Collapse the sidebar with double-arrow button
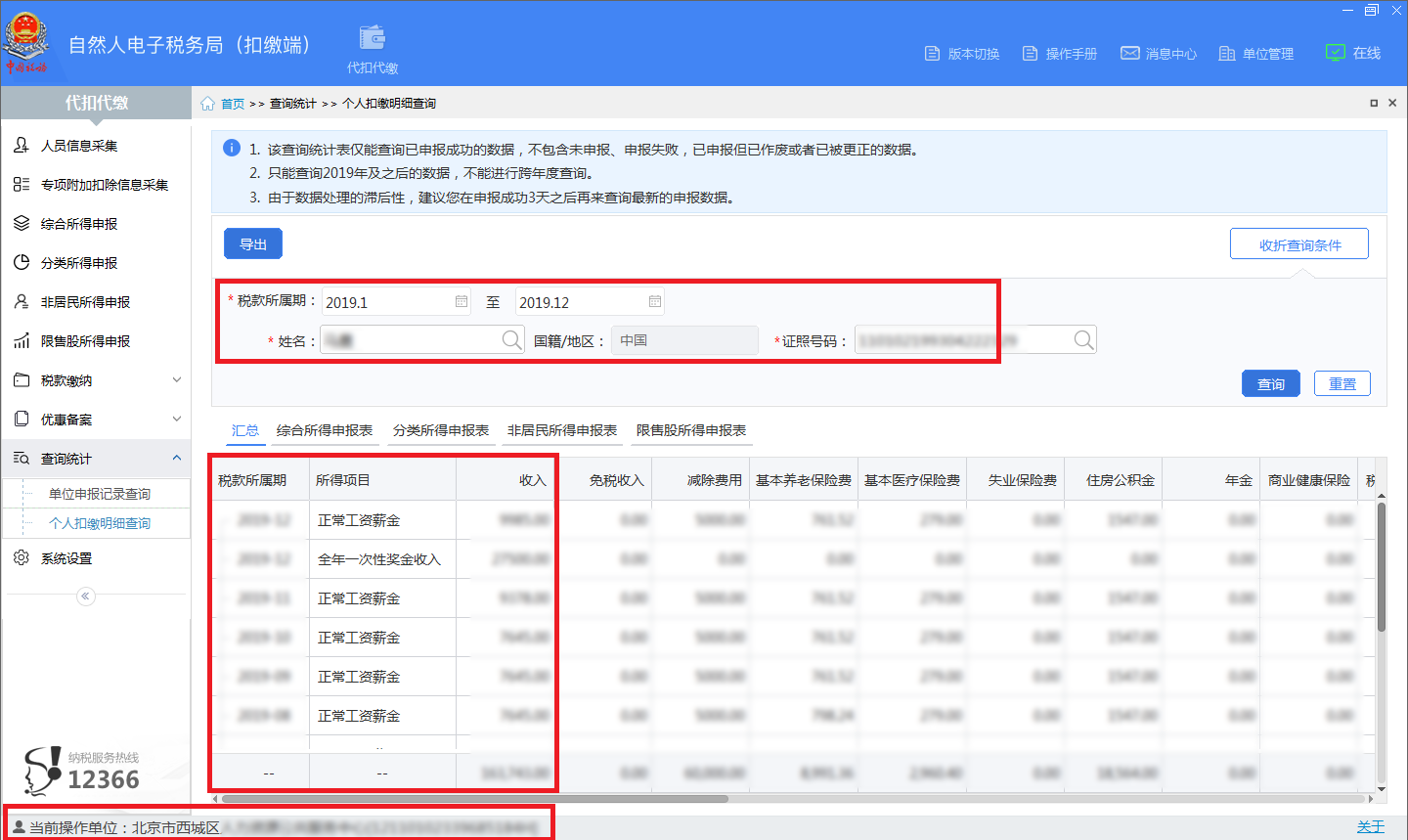Screen dimensions: 1408x840 tap(86, 596)
